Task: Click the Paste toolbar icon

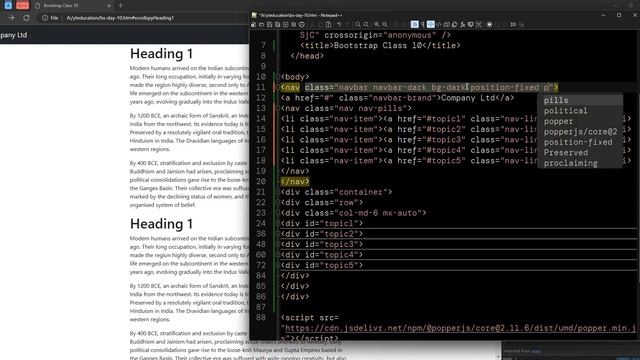Action: (x=328, y=24)
